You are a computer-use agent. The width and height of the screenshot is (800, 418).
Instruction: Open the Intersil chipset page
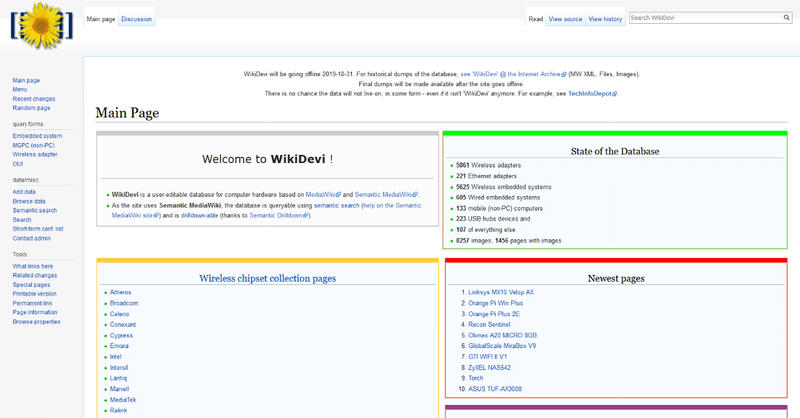click(119, 367)
